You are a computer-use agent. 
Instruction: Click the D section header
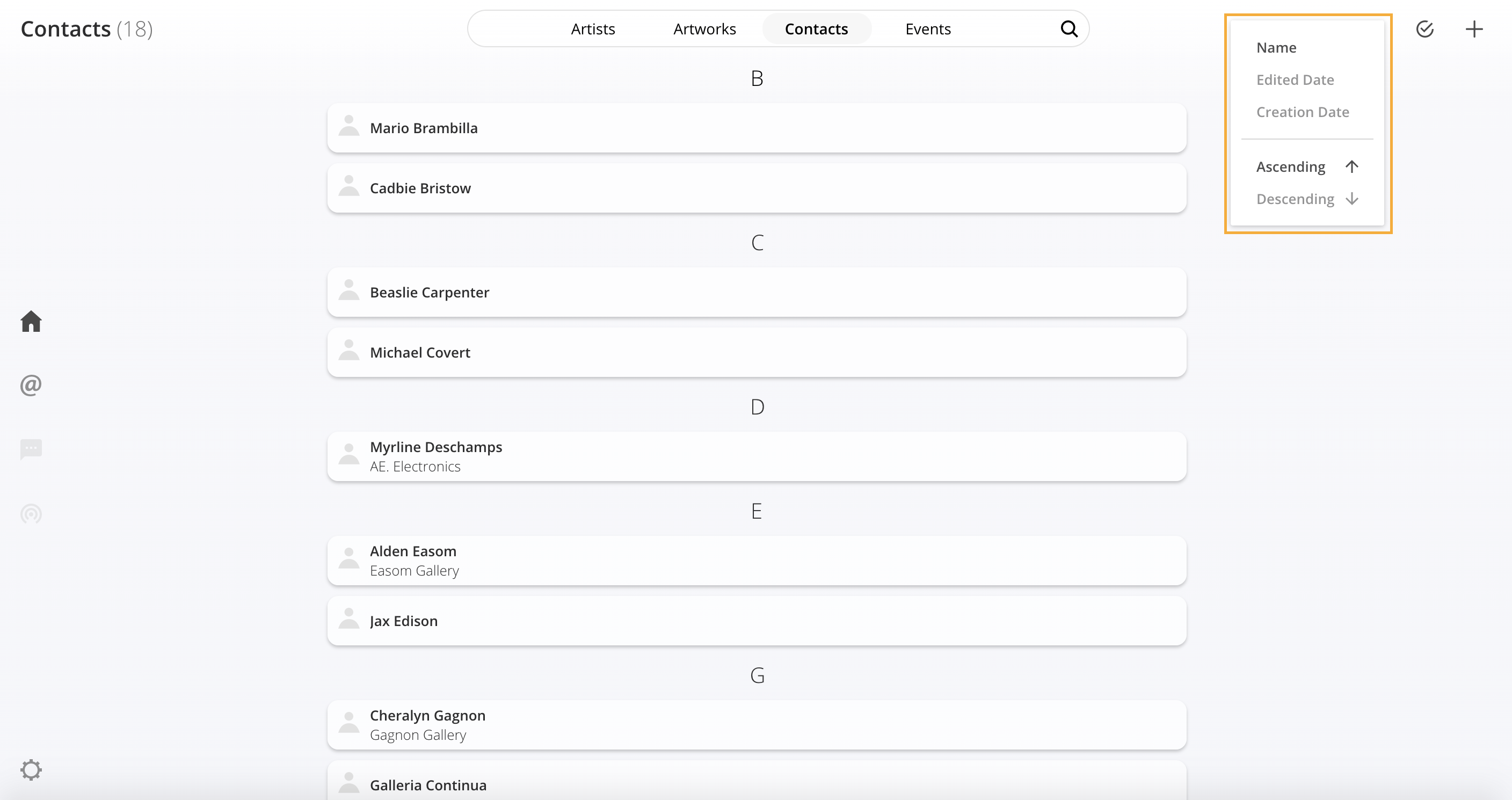pos(757,407)
